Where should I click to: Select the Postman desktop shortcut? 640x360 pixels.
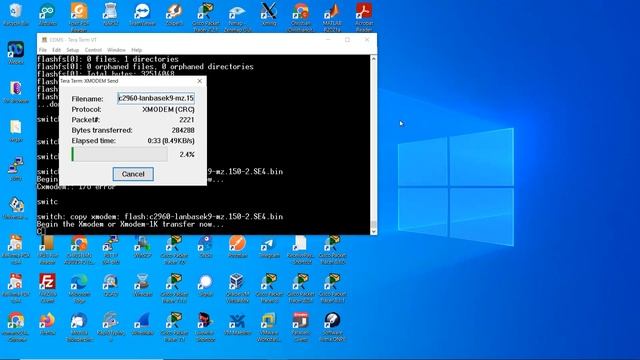(x=237, y=247)
